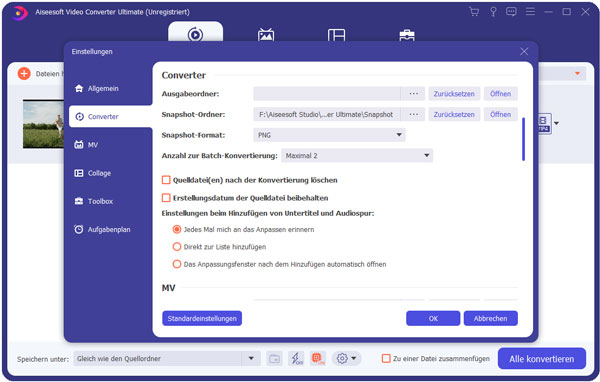This screenshot has height=382, width=600.
Task: Click Abbrechen to cancel settings
Action: 491,318
